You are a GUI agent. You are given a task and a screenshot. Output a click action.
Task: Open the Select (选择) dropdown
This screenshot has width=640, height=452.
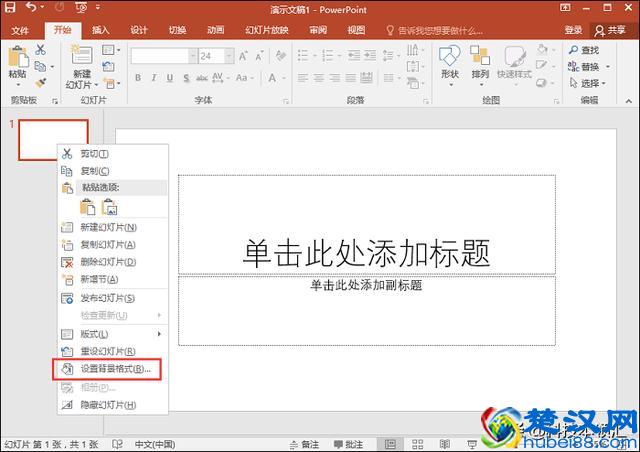[587, 83]
